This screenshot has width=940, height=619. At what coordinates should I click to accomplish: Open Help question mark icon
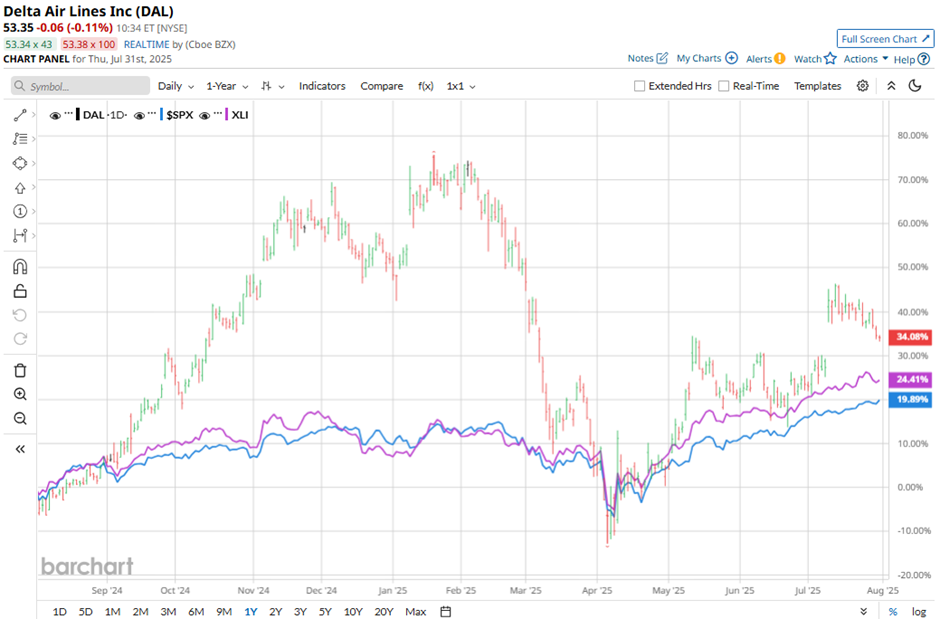pyautogui.click(x=924, y=59)
